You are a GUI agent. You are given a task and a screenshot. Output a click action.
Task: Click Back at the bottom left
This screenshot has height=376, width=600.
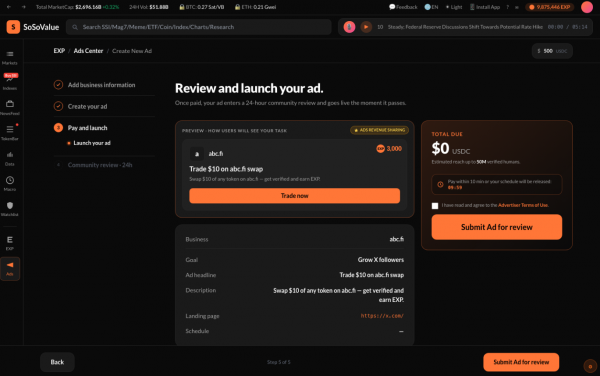(57, 362)
